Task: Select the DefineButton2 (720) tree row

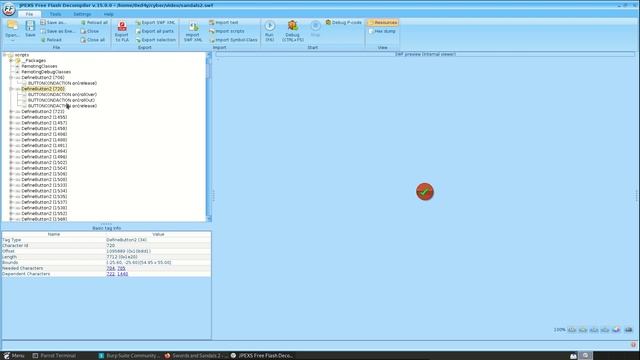Action: click(x=43, y=89)
